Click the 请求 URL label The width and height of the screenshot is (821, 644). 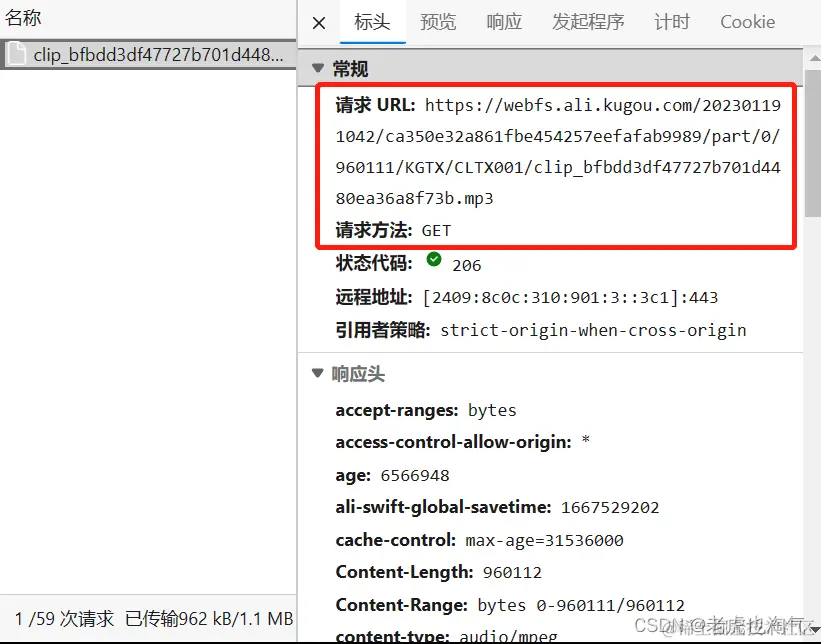(x=375, y=105)
